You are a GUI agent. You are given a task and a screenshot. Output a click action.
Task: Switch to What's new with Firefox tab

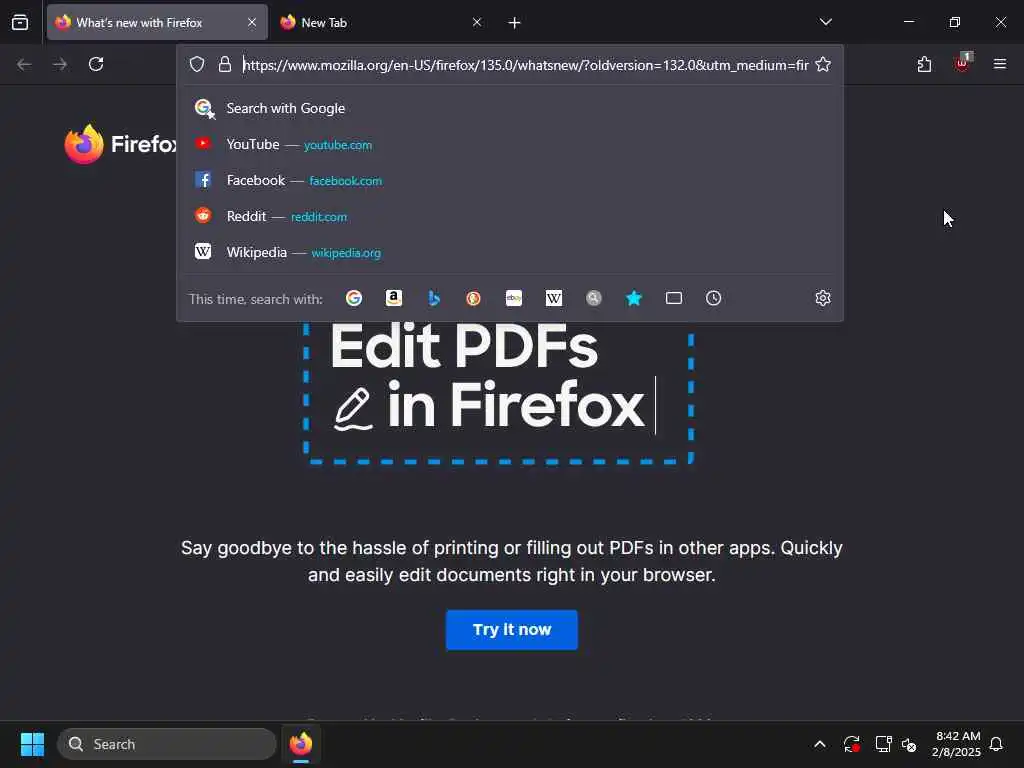[x=157, y=22]
